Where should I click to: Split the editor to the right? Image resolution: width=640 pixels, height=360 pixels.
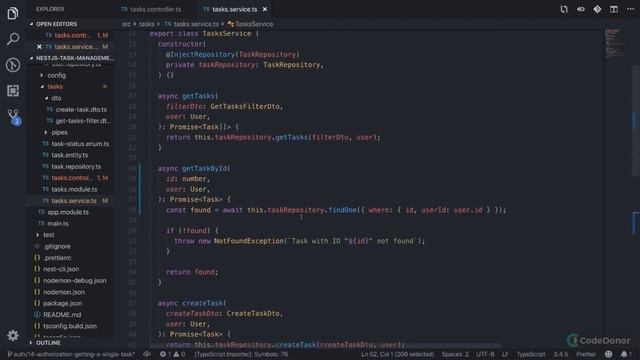pos(613,9)
